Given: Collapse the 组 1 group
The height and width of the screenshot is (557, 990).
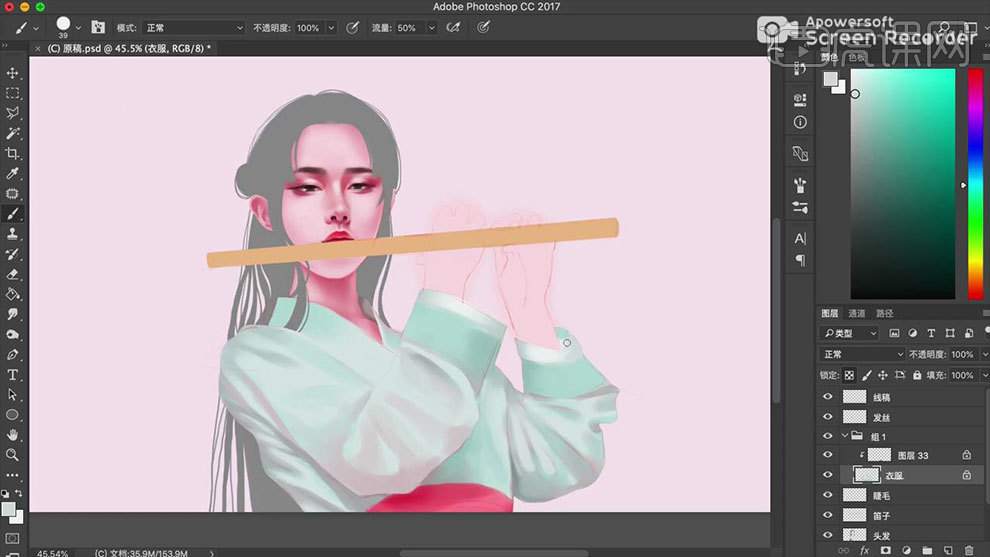Looking at the screenshot, I should coord(845,436).
